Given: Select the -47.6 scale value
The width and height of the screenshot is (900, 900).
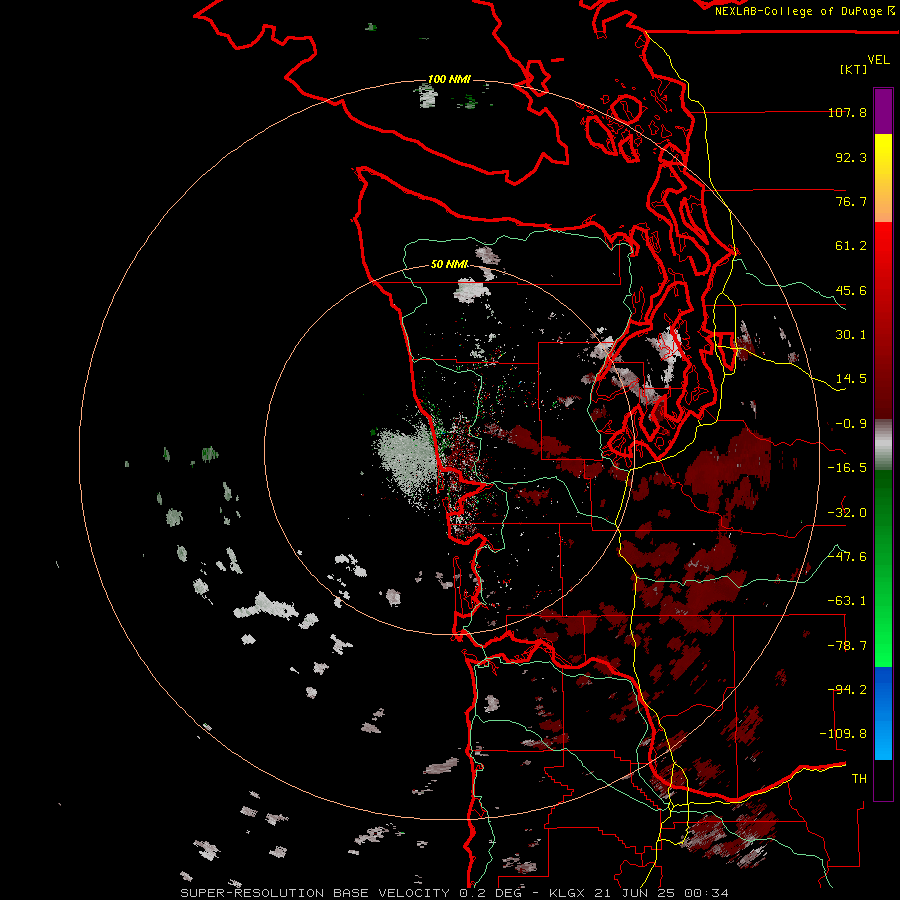Looking at the screenshot, I should tap(847, 557).
